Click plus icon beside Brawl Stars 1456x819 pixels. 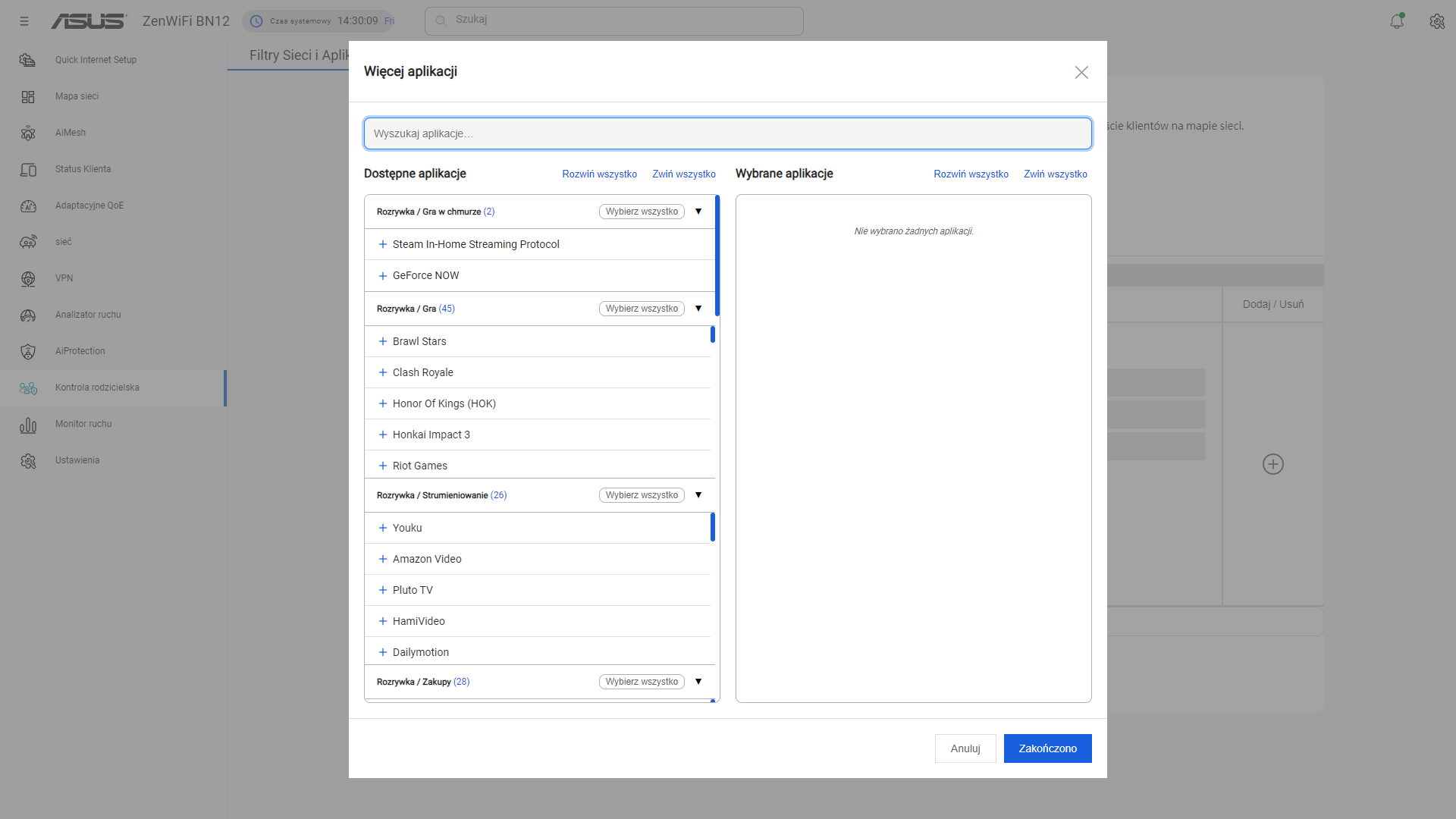[383, 341]
